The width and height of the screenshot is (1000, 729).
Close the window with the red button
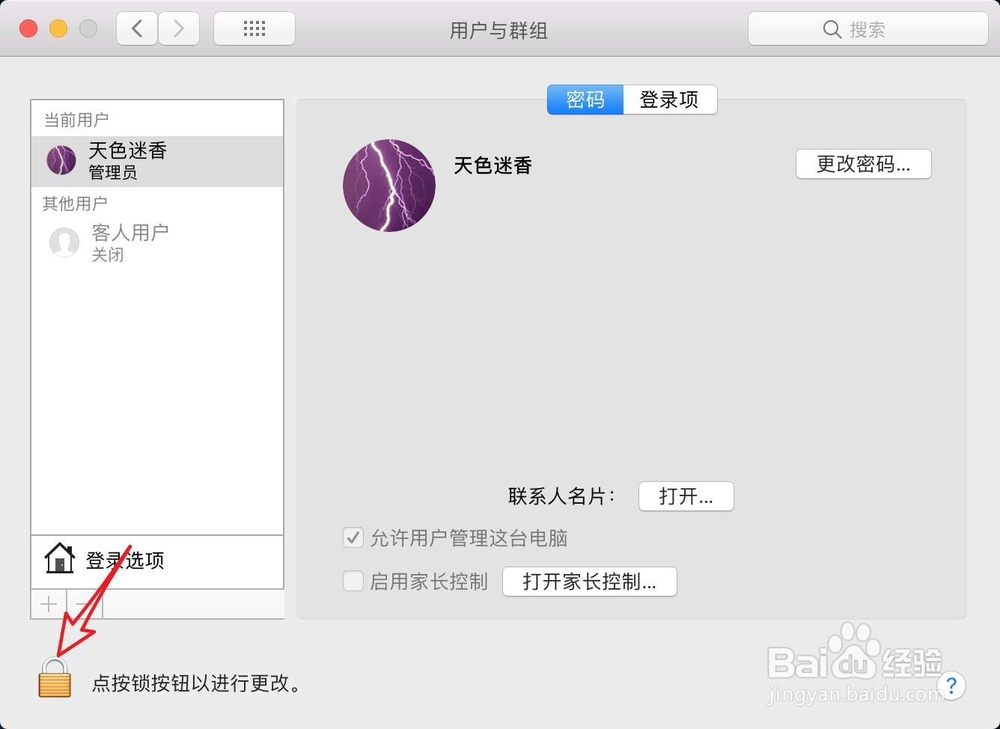click(x=28, y=29)
